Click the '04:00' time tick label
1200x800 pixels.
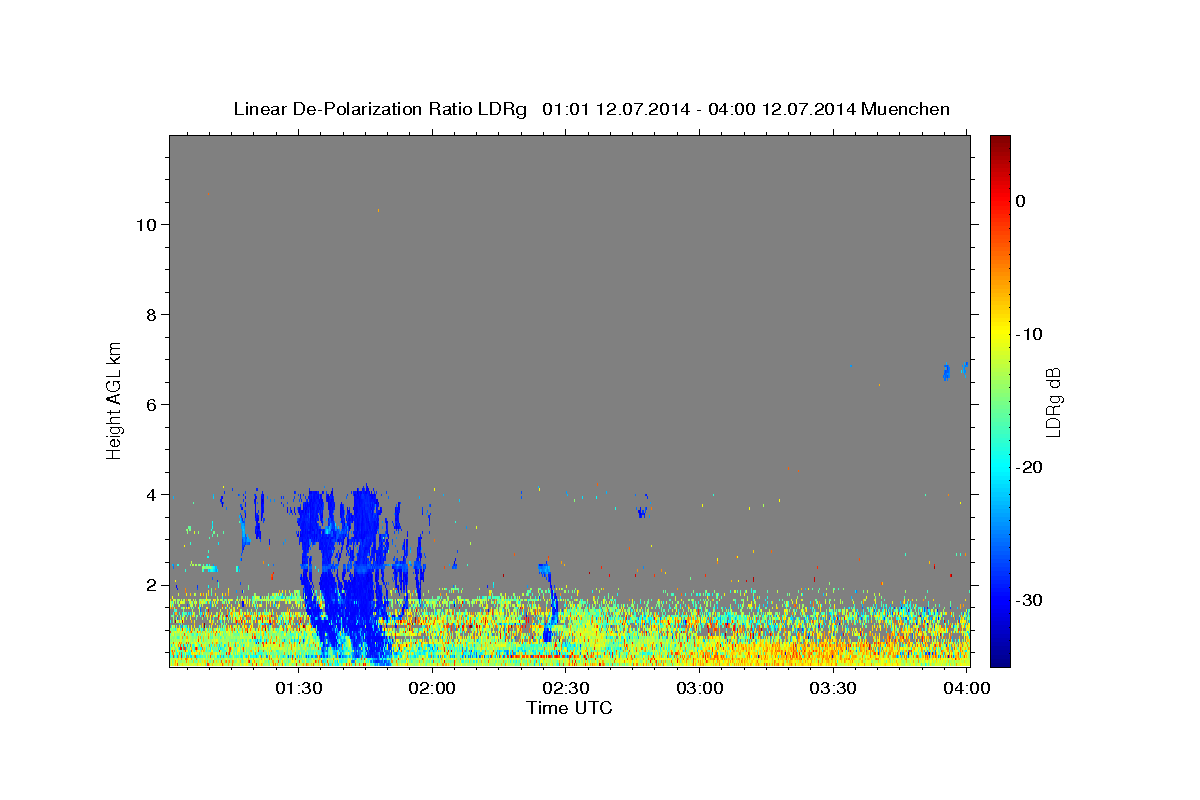pos(968,688)
